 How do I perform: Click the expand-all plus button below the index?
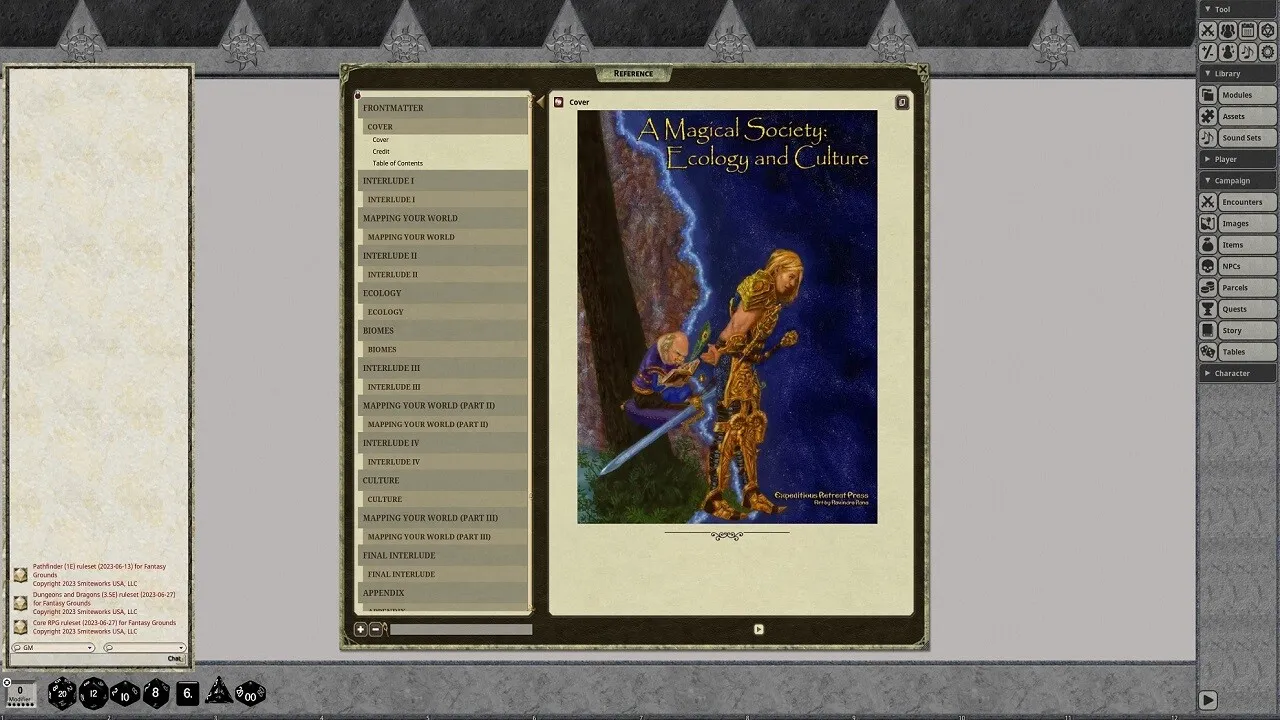pos(361,629)
